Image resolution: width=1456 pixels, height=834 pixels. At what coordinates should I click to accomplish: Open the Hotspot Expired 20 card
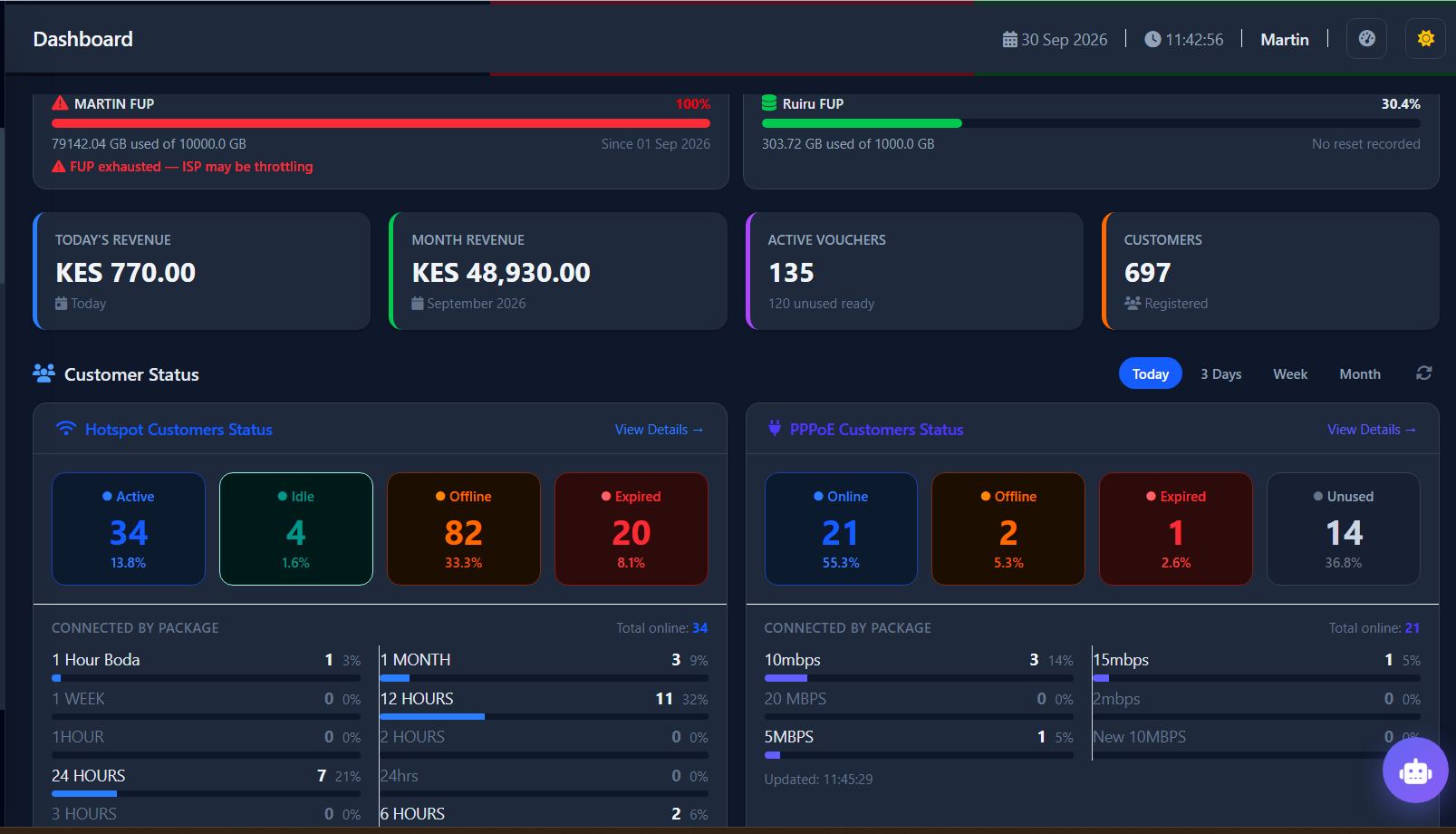click(632, 529)
